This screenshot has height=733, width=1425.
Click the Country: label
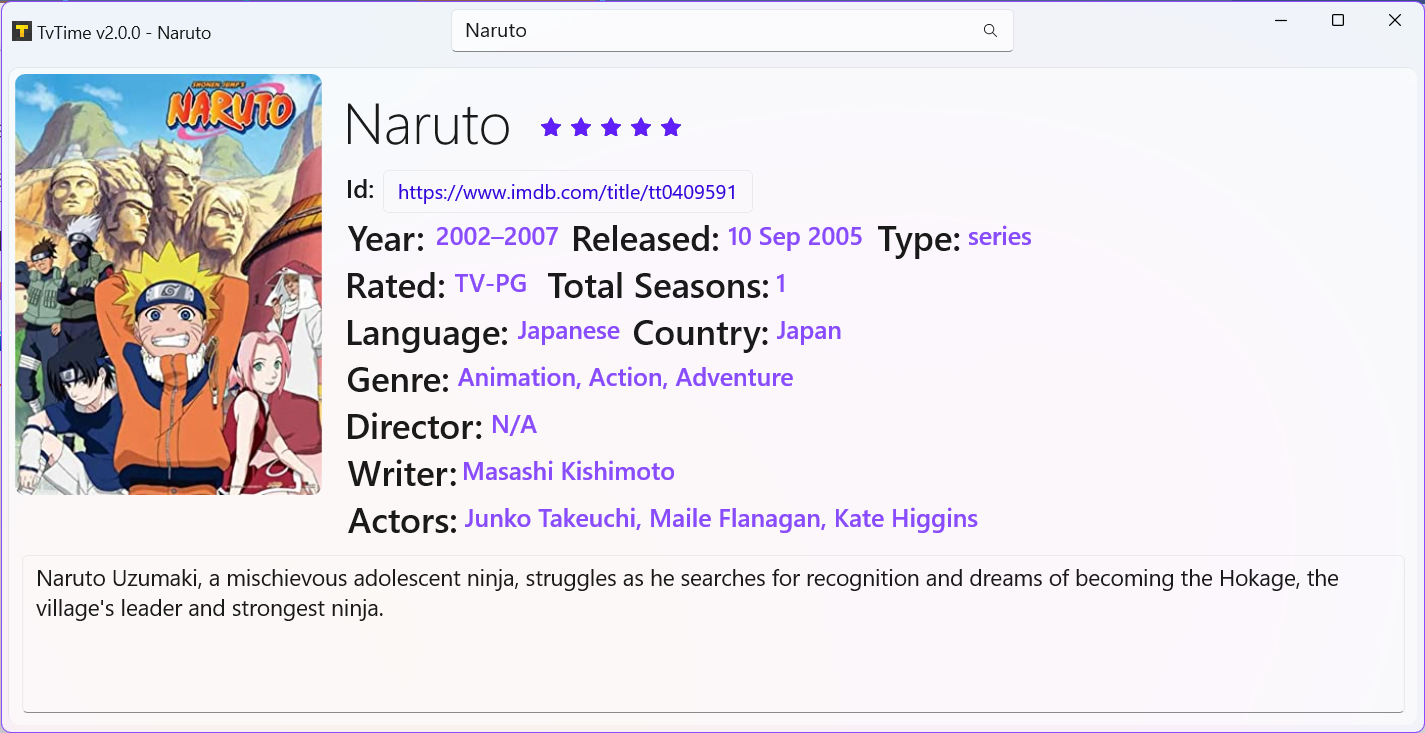(x=701, y=334)
